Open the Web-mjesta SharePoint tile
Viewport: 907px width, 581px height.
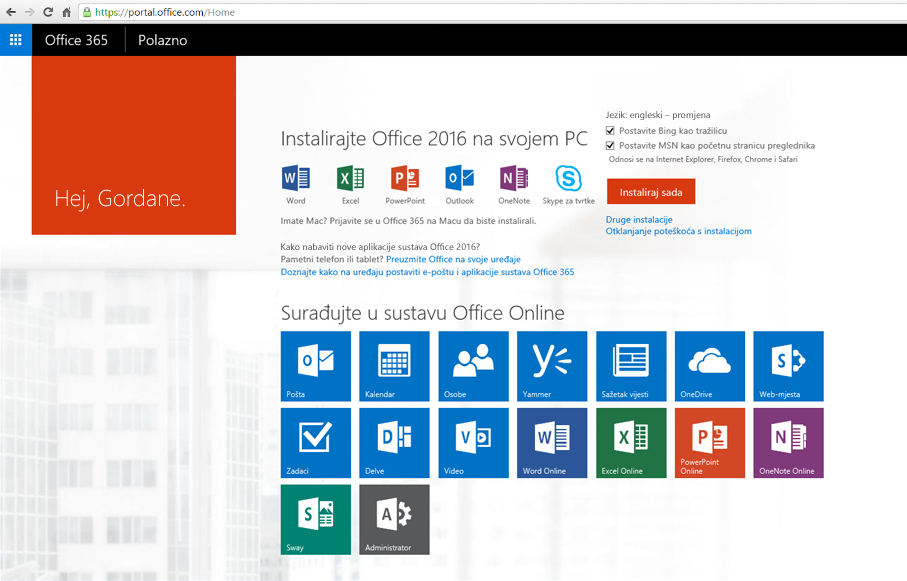pyautogui.click(x=788, y=366)
